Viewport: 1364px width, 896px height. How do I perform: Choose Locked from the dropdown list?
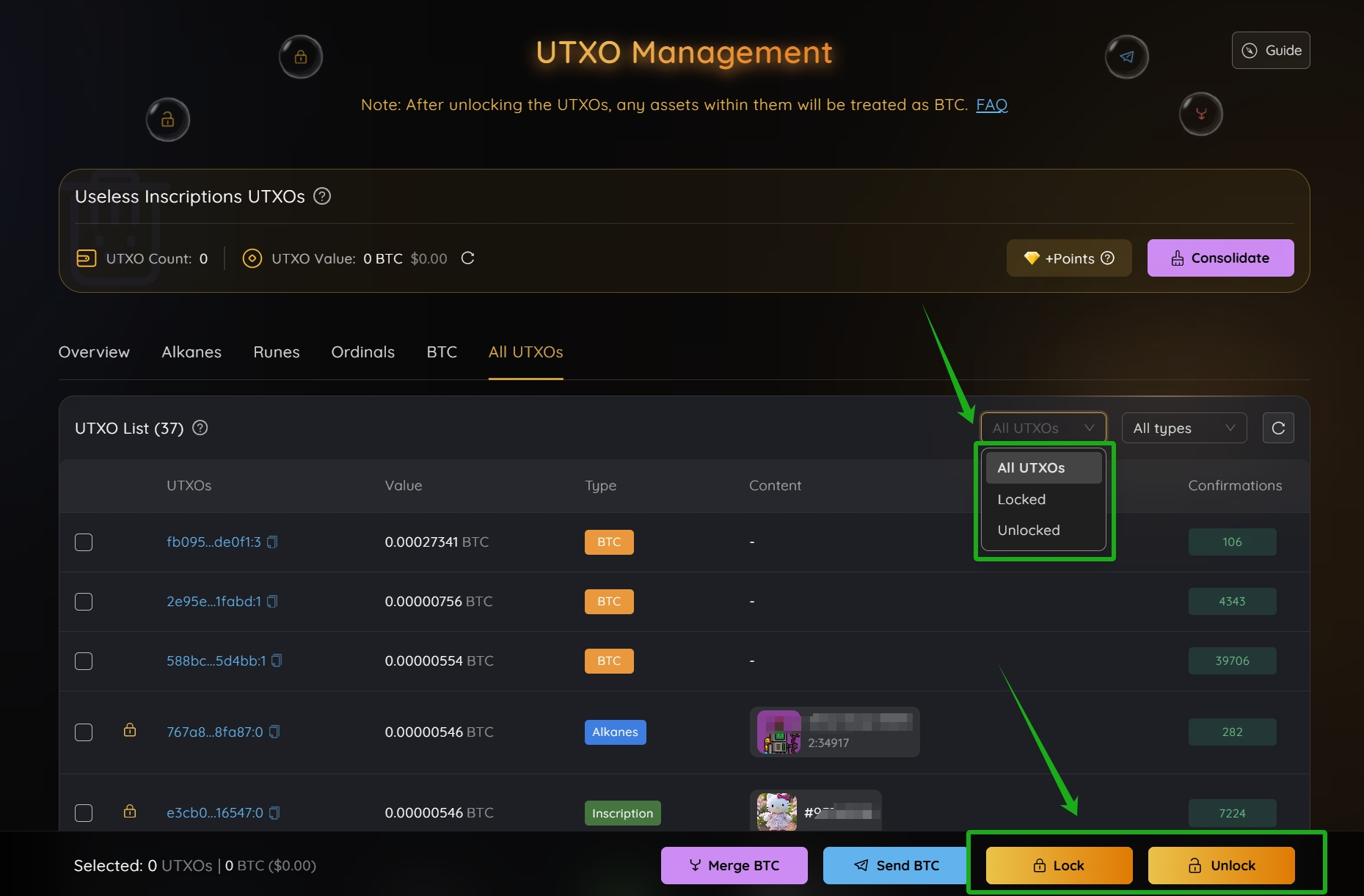tap(1021, 500)
